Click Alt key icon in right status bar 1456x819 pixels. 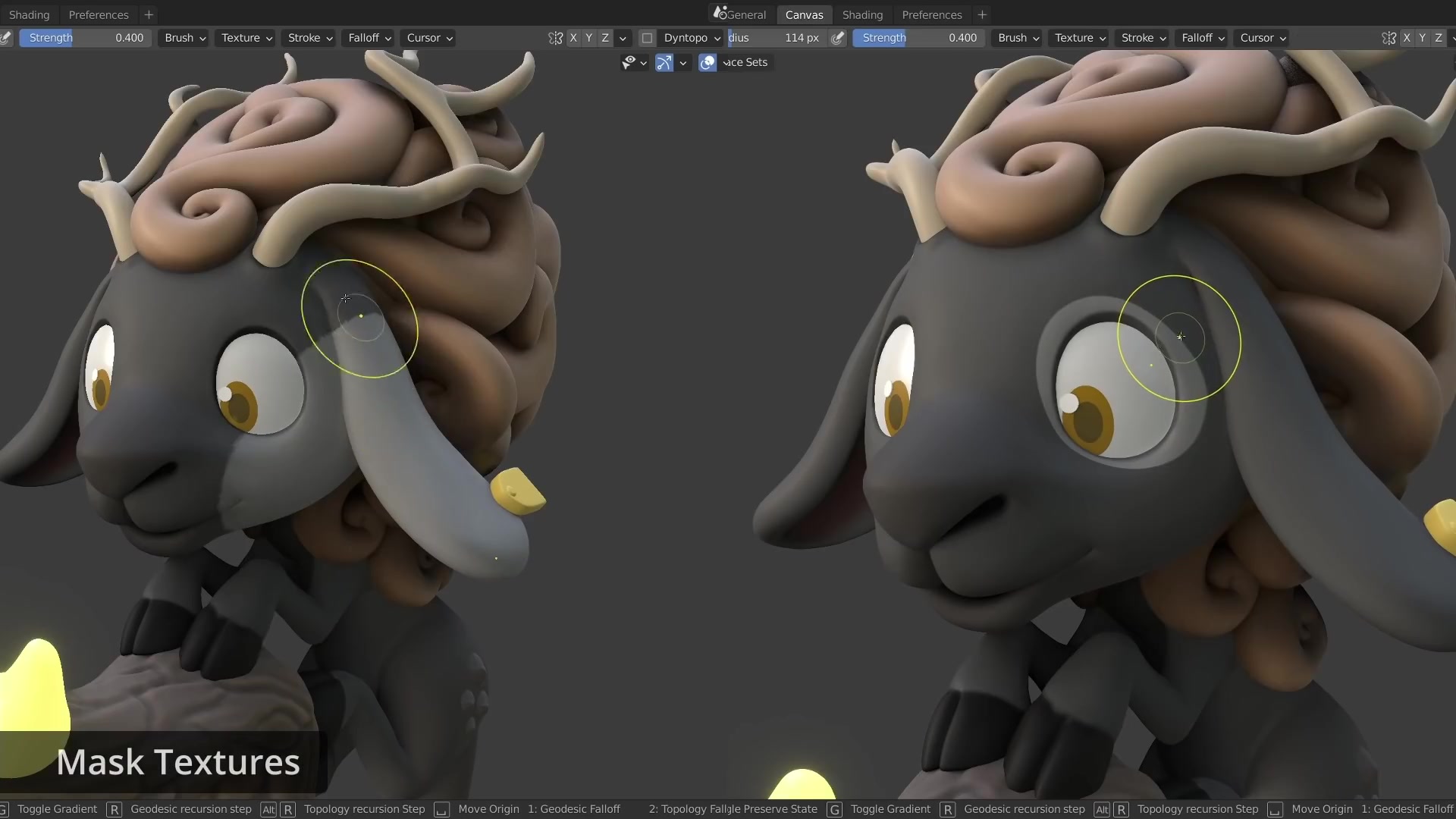click(1102, 810)
